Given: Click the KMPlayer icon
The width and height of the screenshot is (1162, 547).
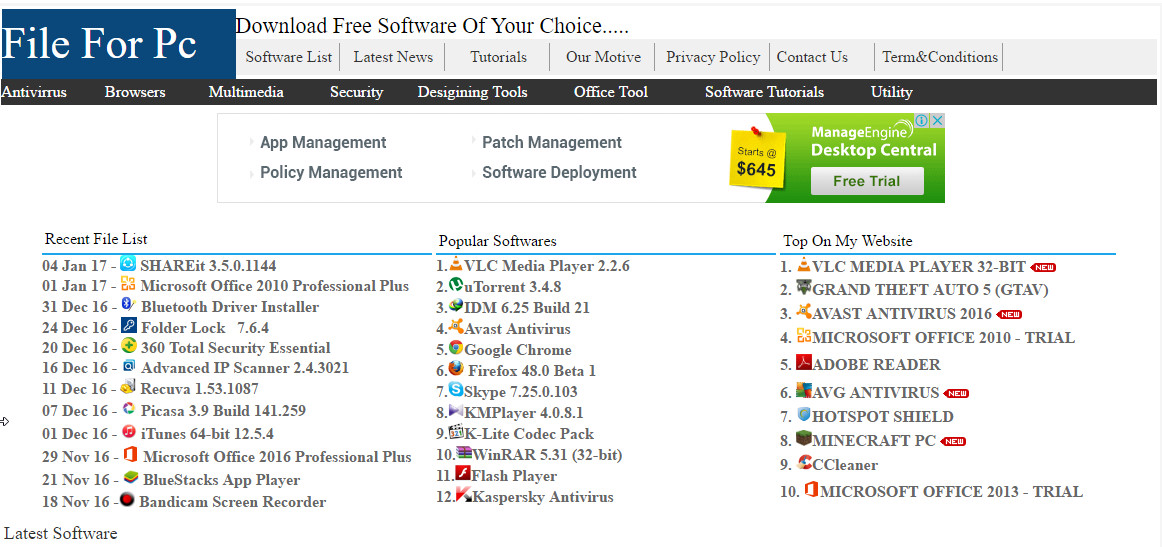Looking at the screenshot, I should (456, 410).
